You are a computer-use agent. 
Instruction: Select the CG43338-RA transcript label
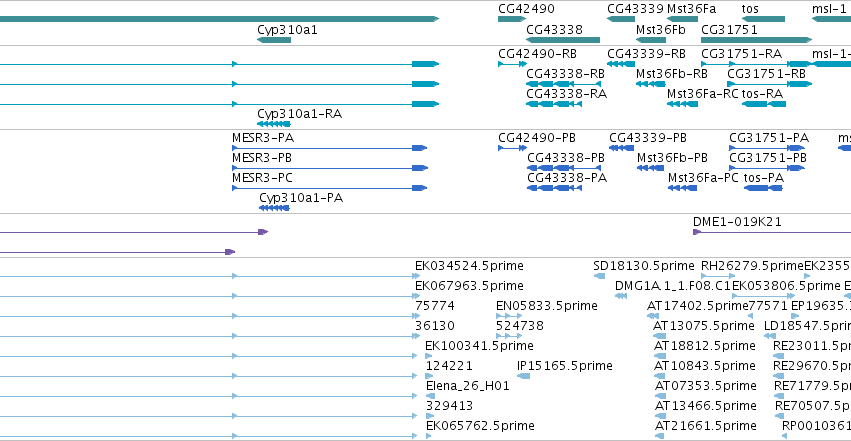coord(567,94)
